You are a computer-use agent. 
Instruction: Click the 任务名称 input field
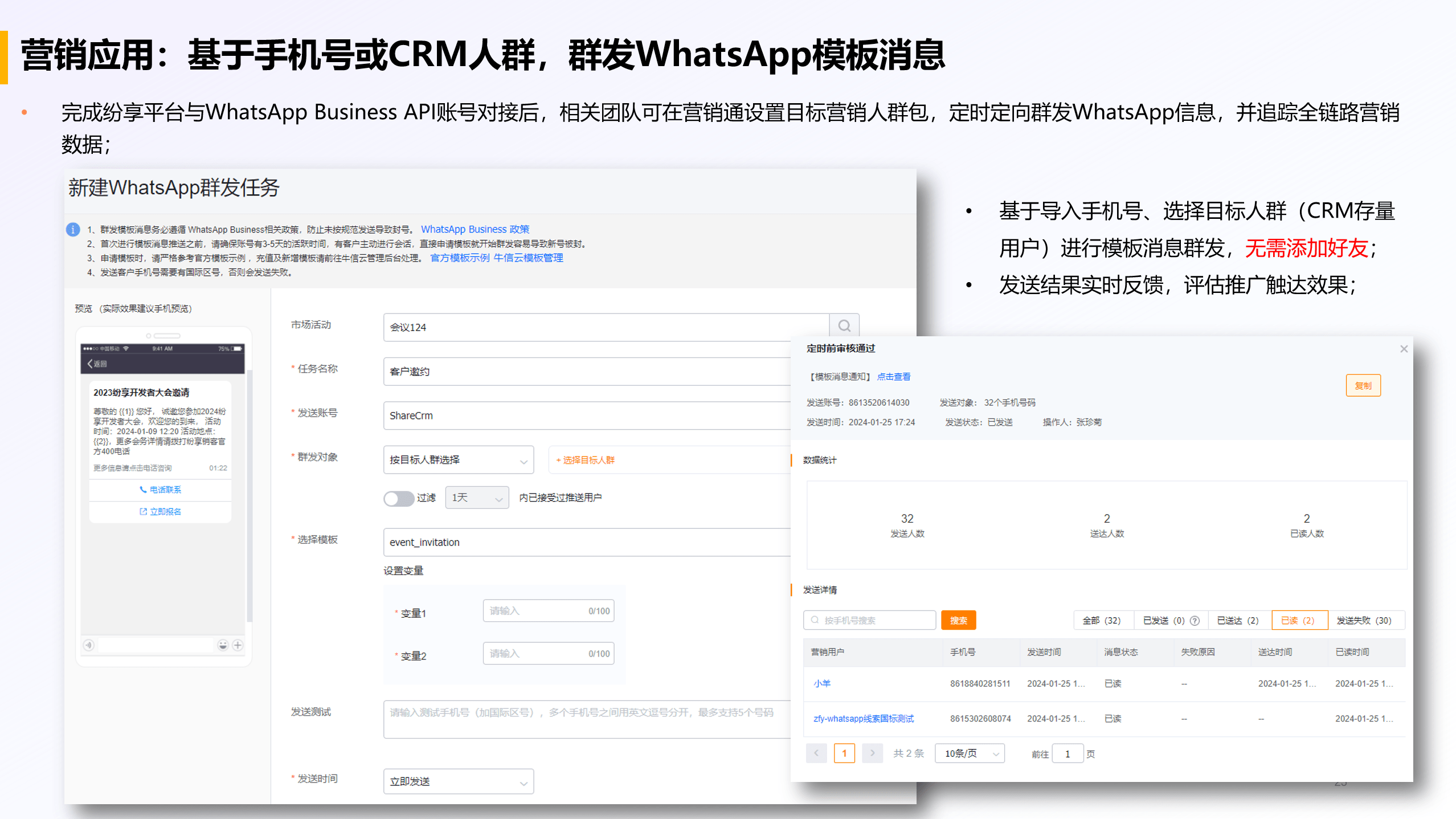(587, 372)
